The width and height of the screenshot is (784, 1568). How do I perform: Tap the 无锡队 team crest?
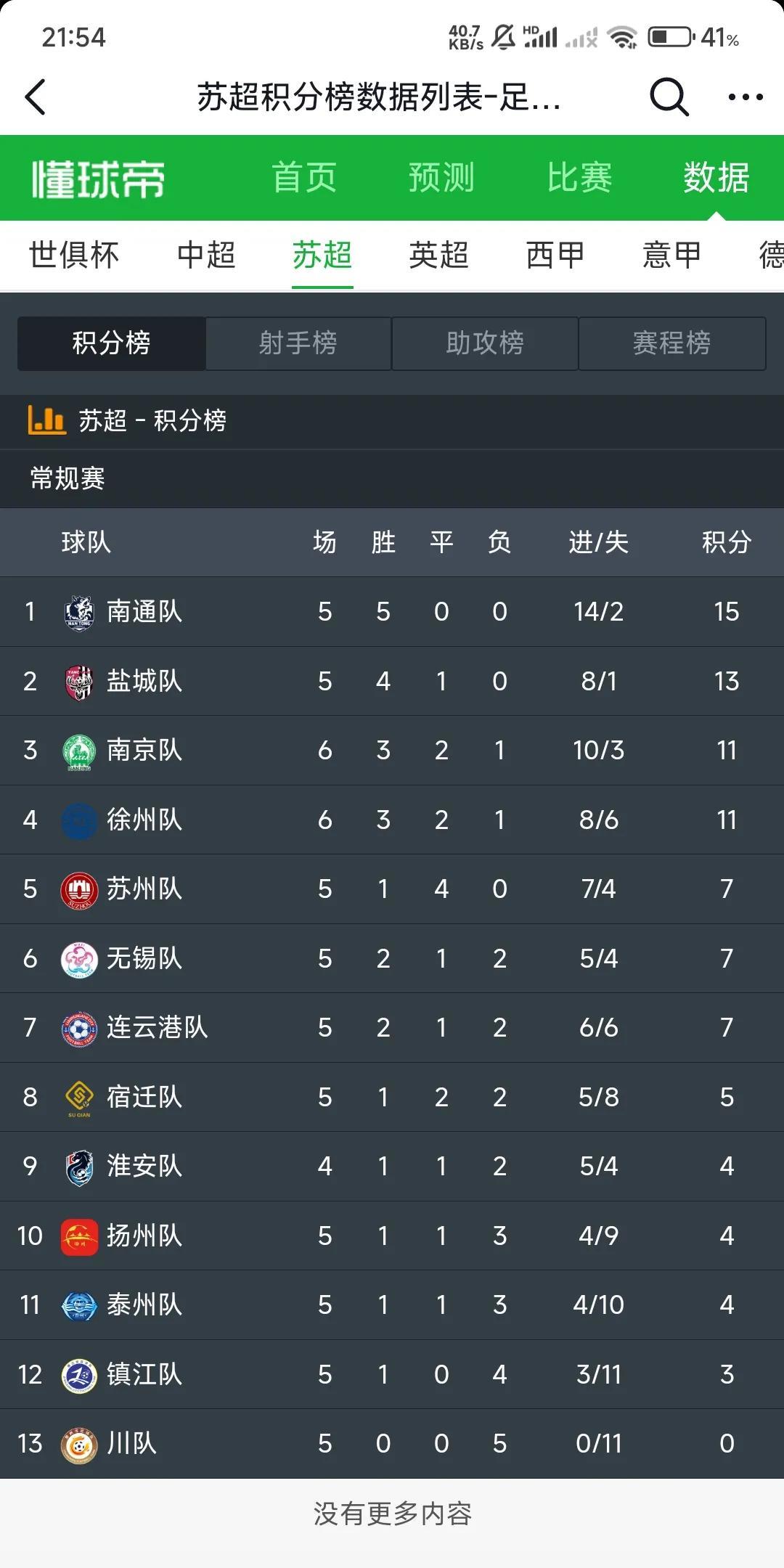pos(79,959)
